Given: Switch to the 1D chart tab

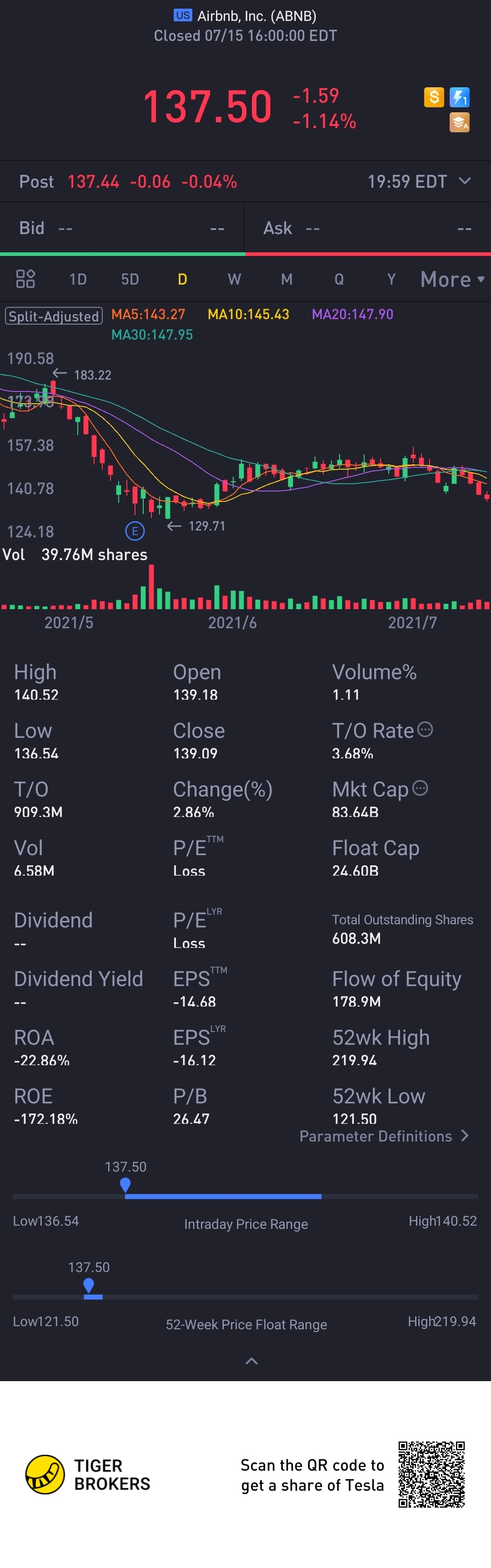Looking at the screenshot, I should (78, 280).
